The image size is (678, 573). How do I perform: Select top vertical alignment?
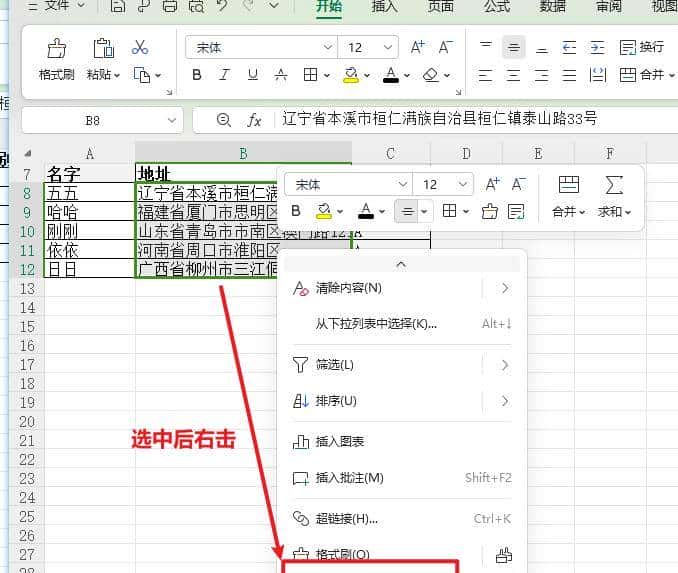(x=486, y=47)
